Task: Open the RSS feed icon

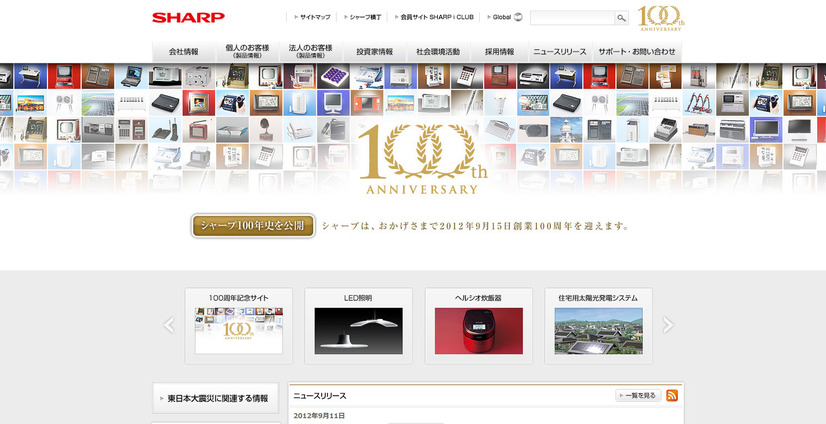Action: 672,396
